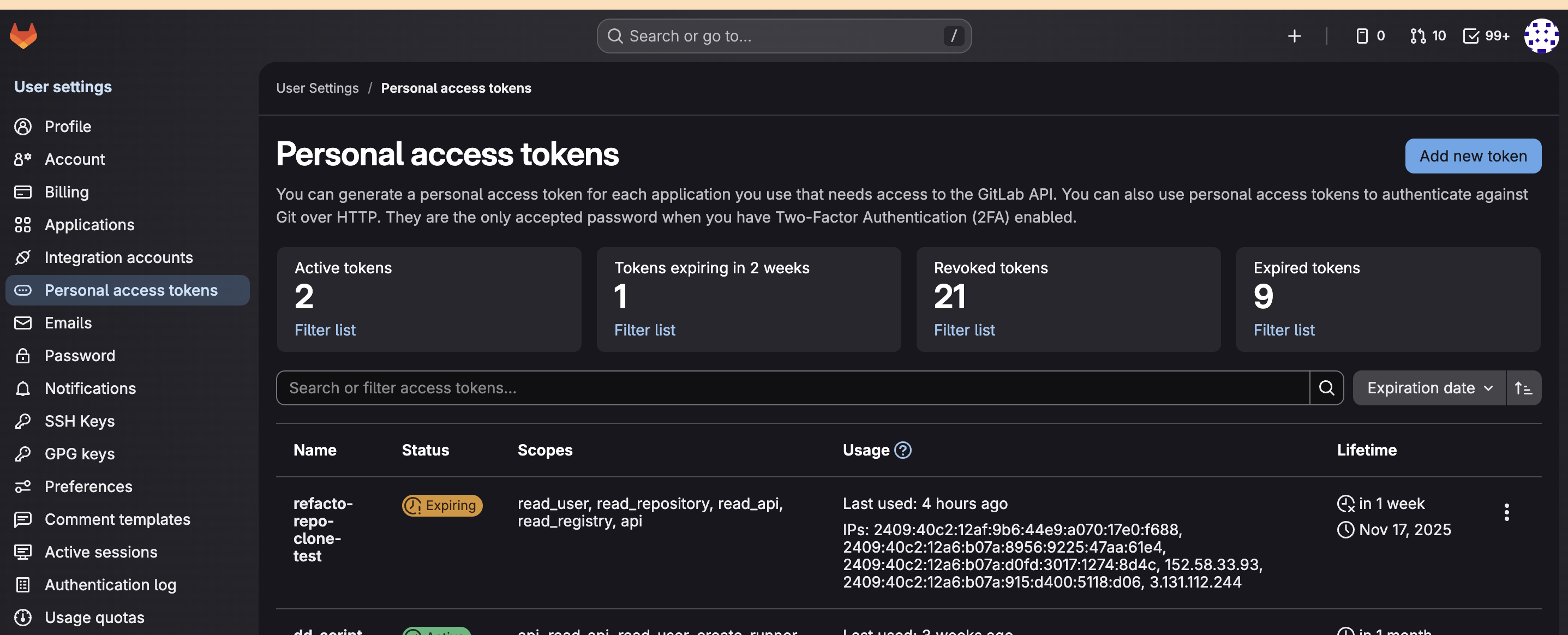Expand the Expiration date sort dropdown
The height and width of the screenshot is (635, 1568).
[1429, 388]
